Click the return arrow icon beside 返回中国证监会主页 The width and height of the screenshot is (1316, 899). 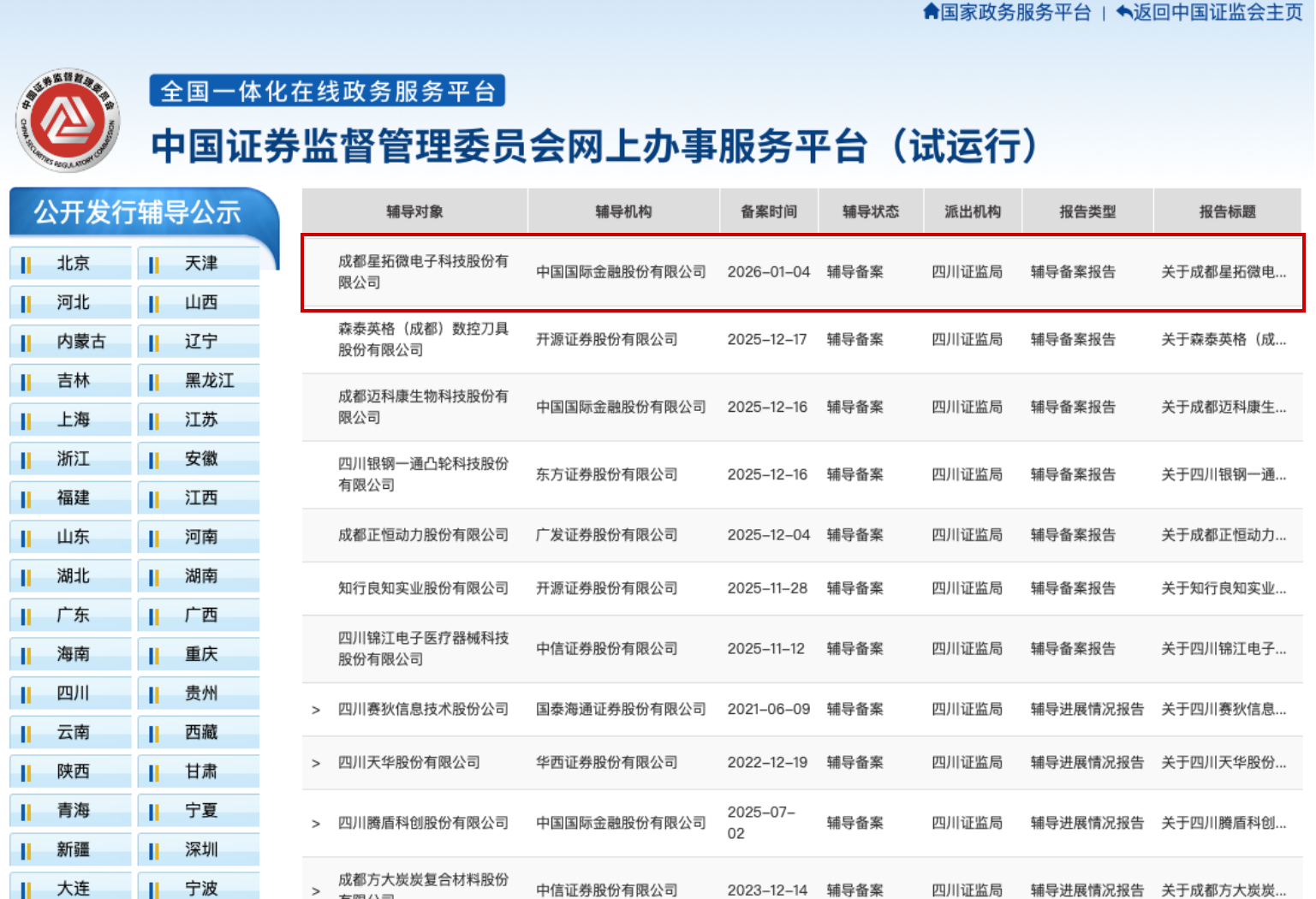point(1123,12)
